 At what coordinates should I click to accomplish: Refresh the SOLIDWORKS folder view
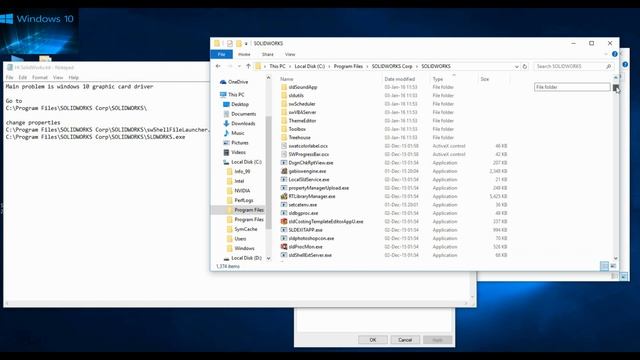click(x=525, y=66)
